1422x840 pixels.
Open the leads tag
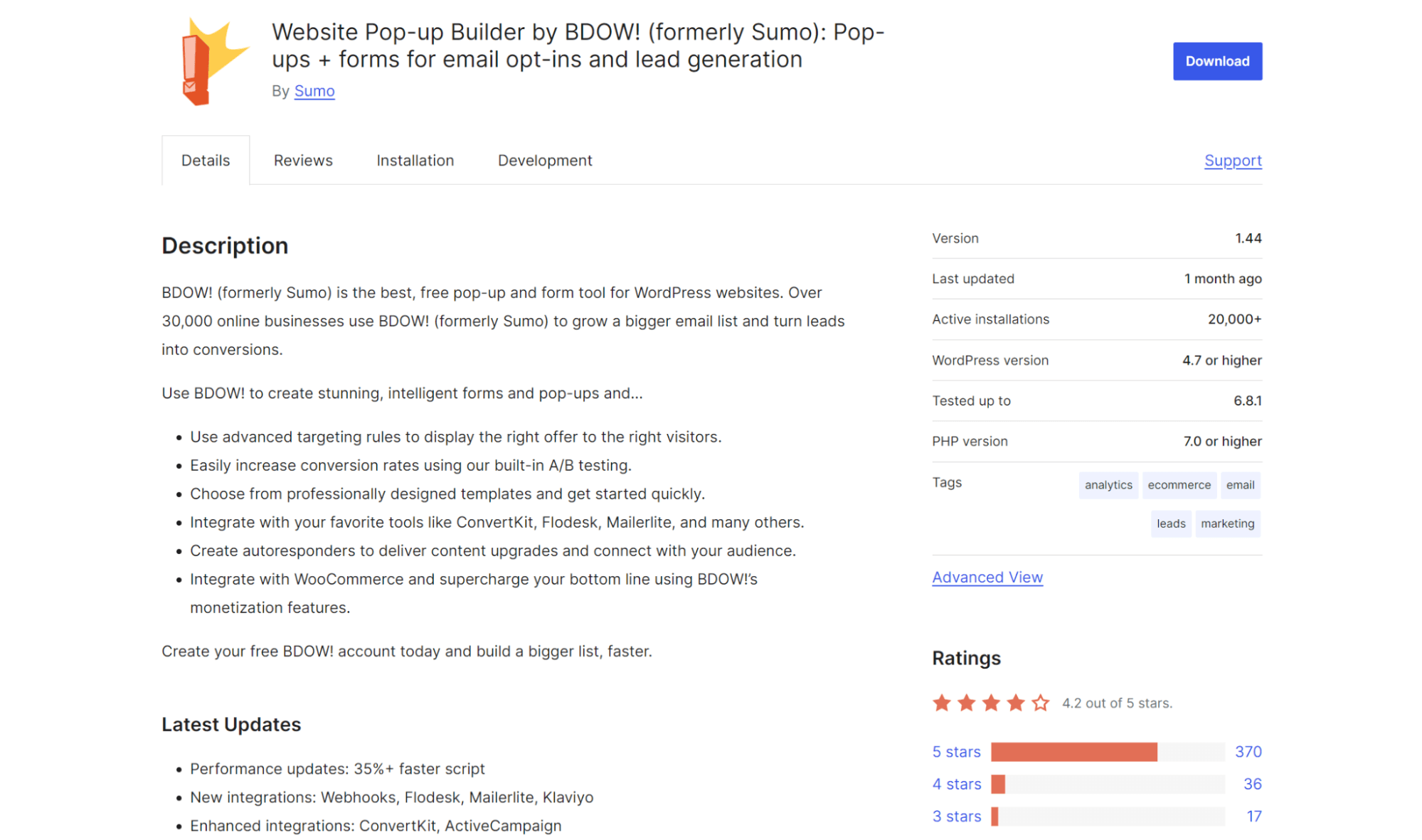point(1170,523)
